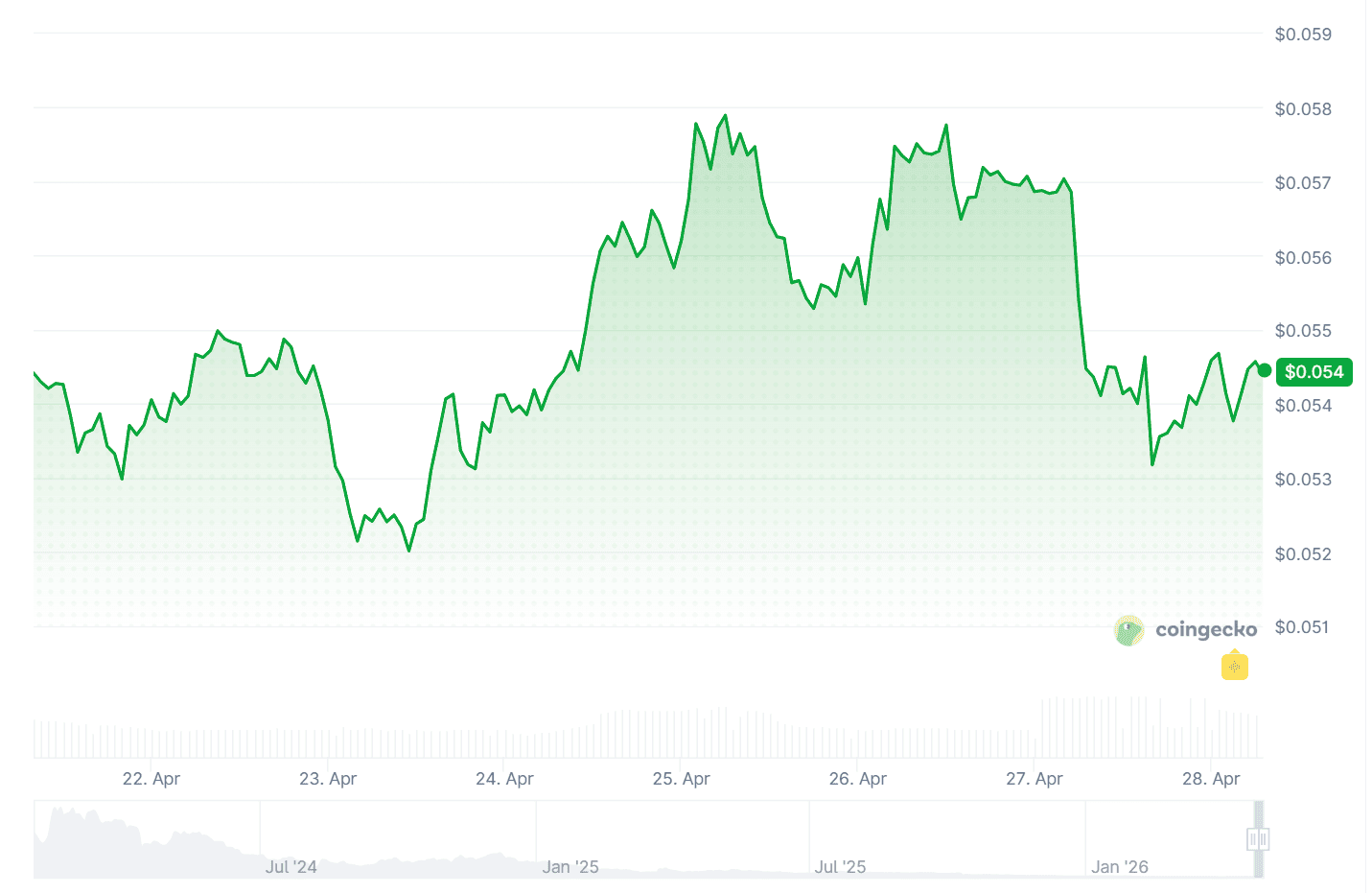Click Jul '24 in the range navigator
Screen dimensions: 1372x893
[x=291, y=867]
